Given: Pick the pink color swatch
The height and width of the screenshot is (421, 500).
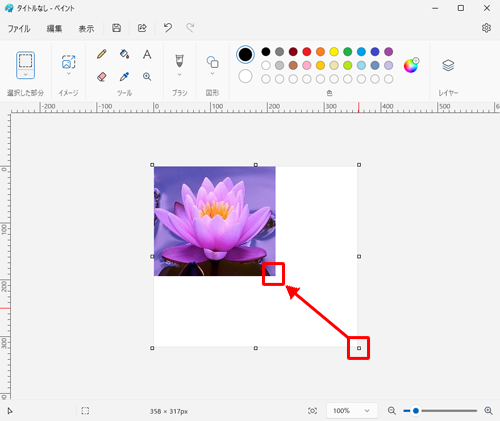Looking at the screenshot, I should pos(307,65).
